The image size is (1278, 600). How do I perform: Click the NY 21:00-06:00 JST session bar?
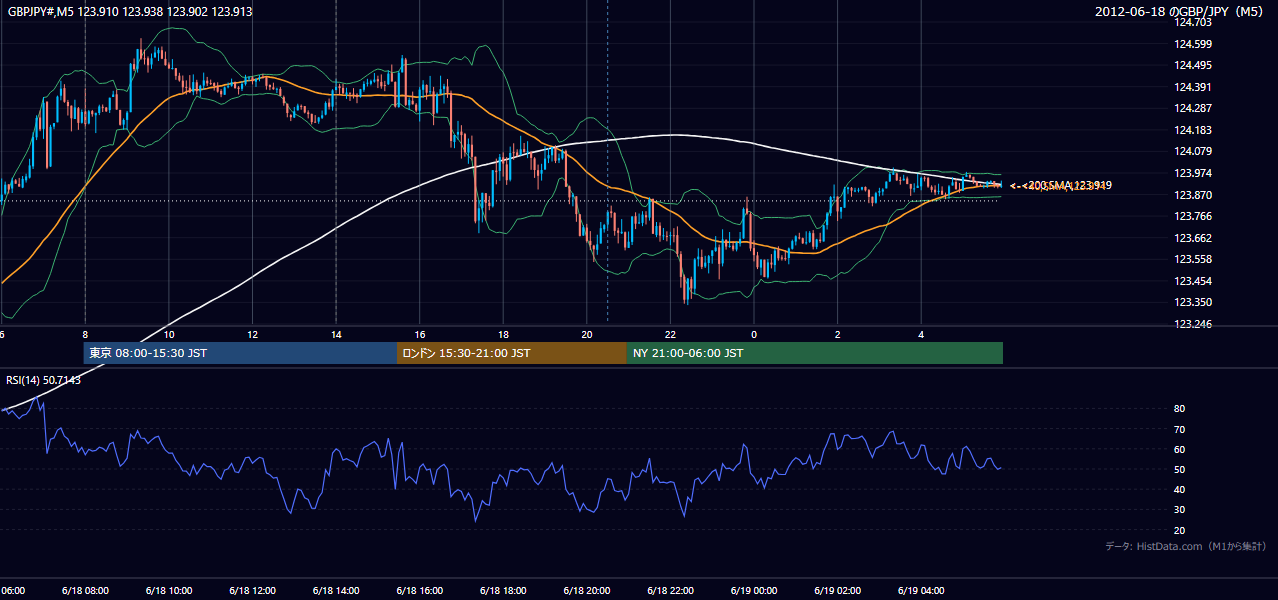point(815,353)
